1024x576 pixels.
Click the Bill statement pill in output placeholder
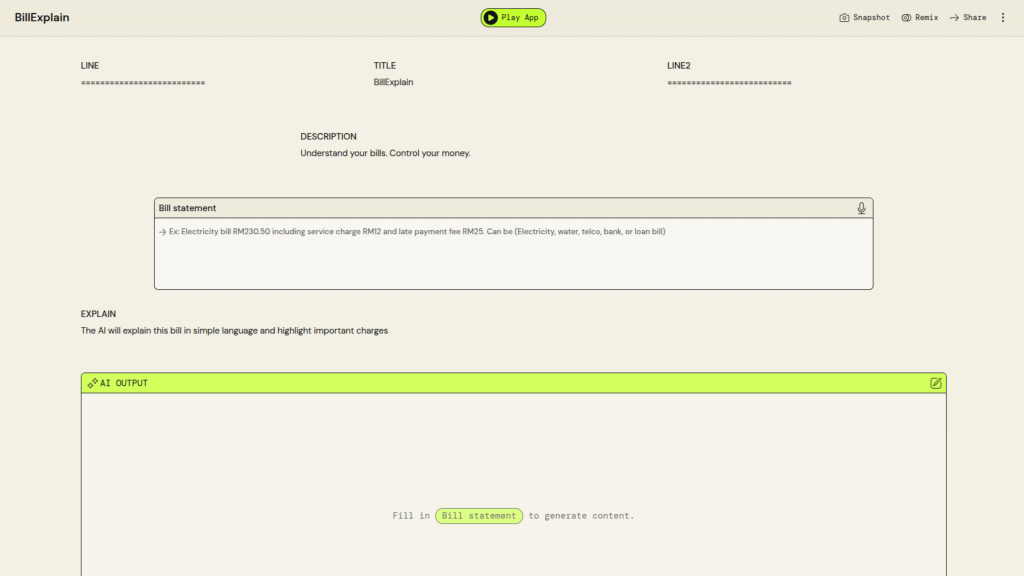[479, 516]
